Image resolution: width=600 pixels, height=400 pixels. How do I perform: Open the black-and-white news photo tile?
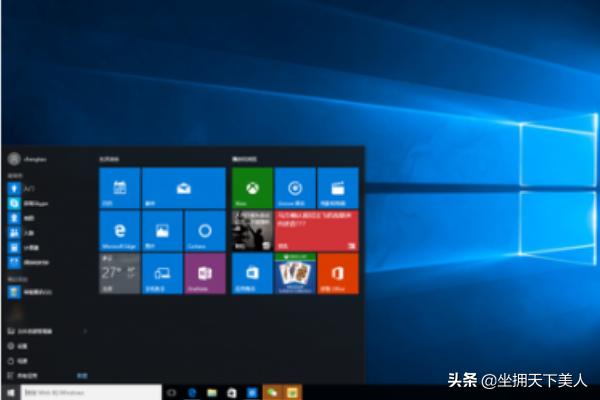[x=252, y=231]
